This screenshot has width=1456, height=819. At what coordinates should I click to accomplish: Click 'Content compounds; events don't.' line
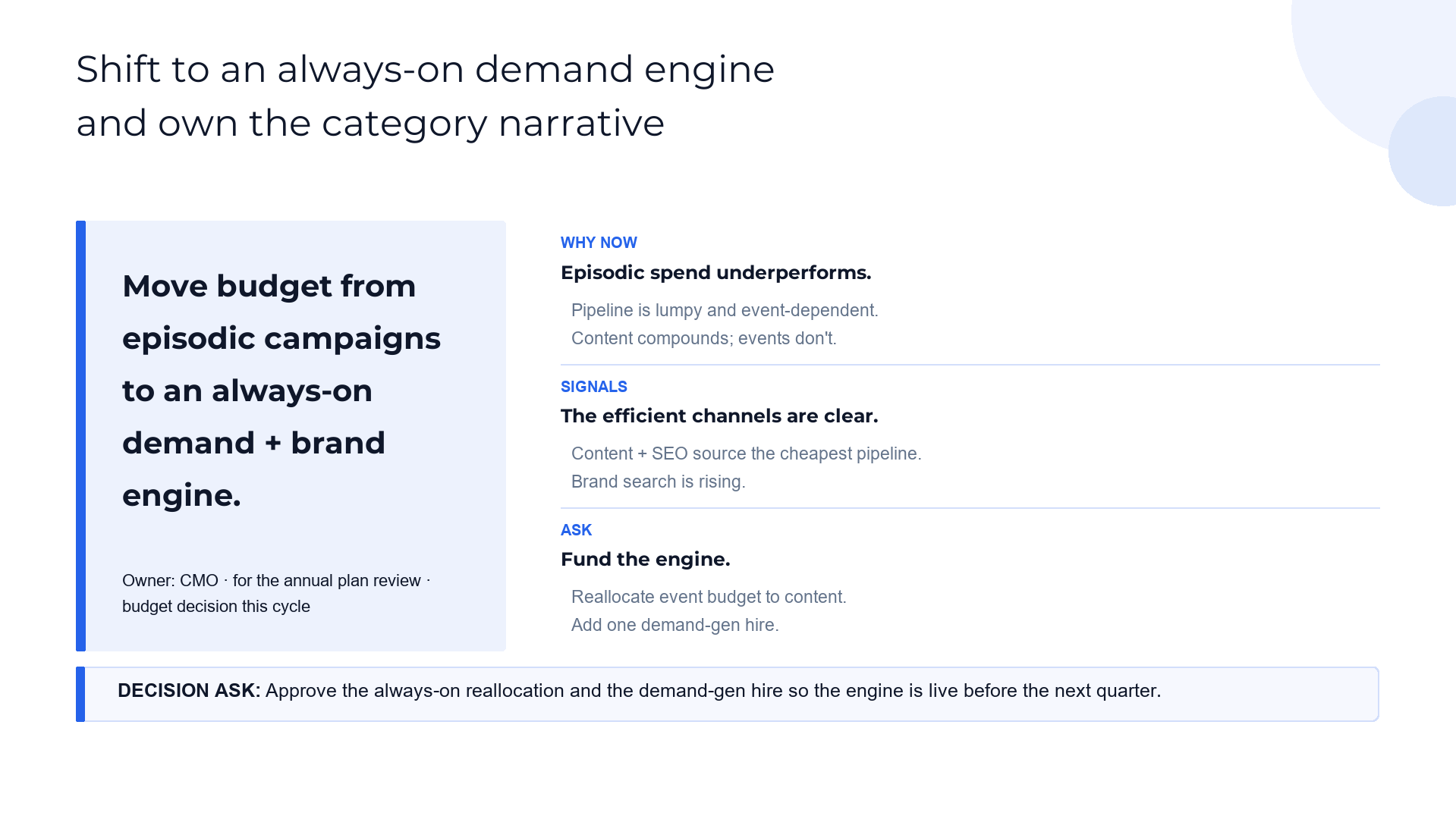click(703, 338)
